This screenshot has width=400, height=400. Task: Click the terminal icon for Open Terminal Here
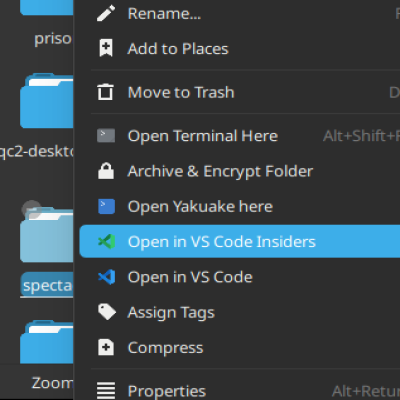point(106,136)
